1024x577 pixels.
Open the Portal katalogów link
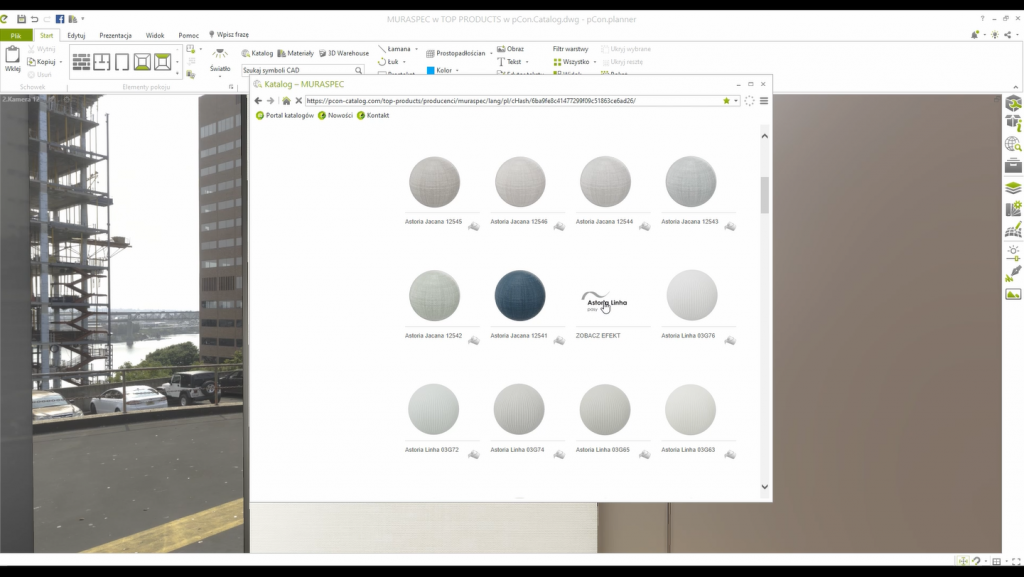285,116
